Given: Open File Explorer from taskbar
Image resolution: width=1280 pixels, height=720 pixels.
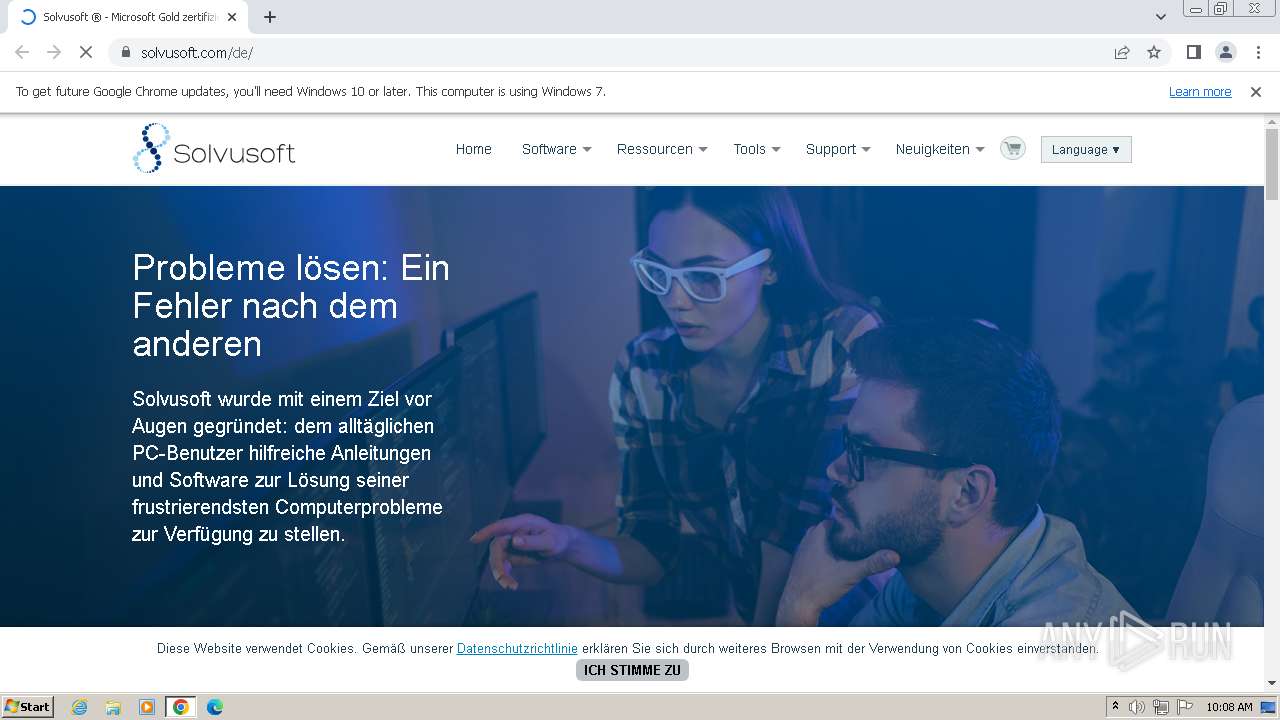Looking at the screenshot, I should click(x=113, y=707).
